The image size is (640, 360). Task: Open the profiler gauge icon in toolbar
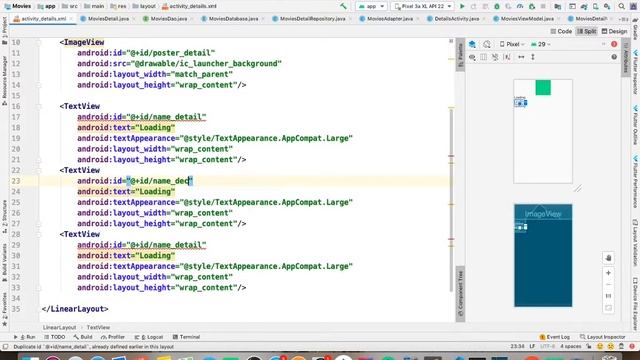coord(520,6)
